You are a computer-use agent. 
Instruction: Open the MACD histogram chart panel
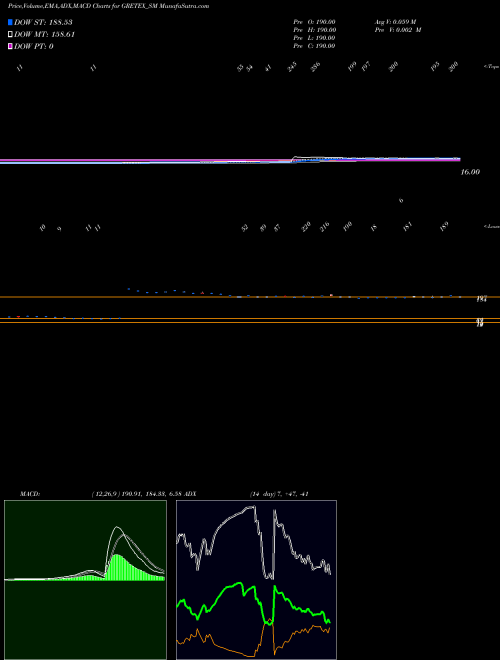point(85,580)
